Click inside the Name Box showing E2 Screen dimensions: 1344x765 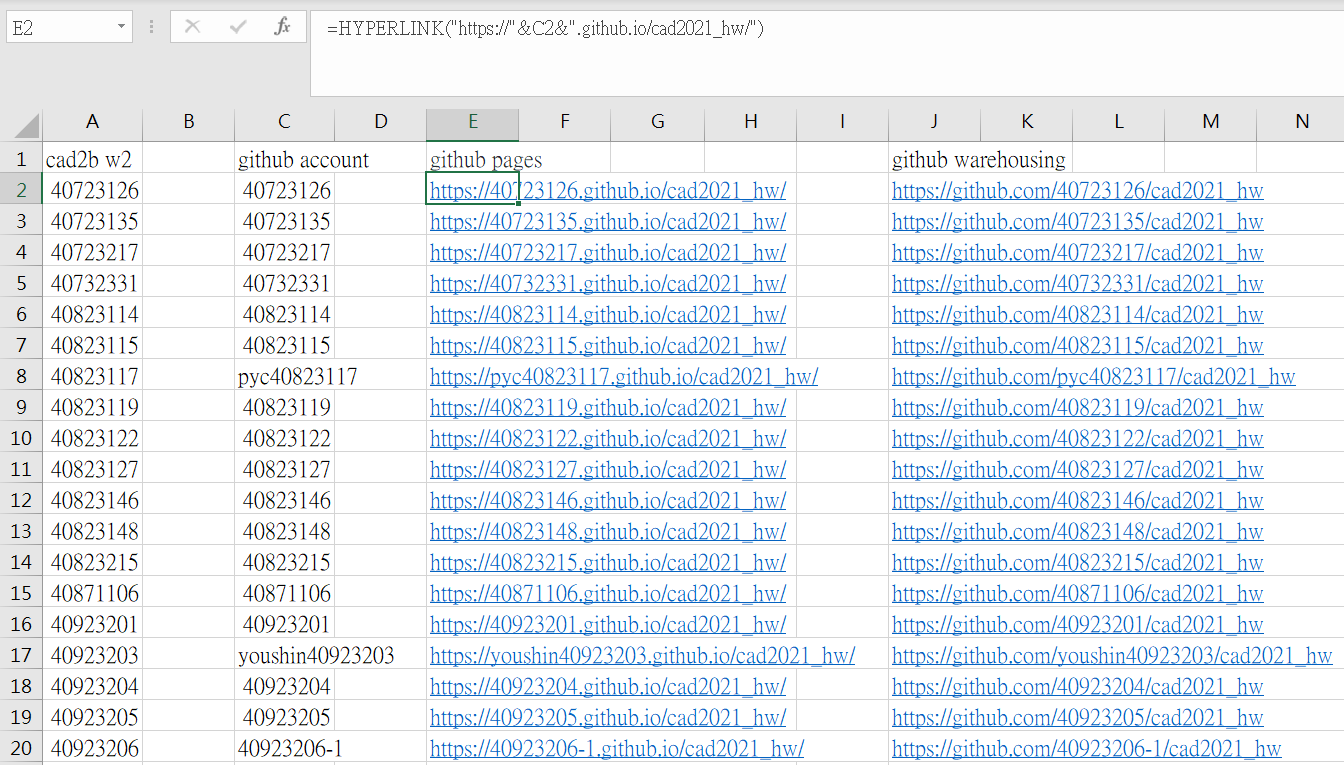[60, 27]
